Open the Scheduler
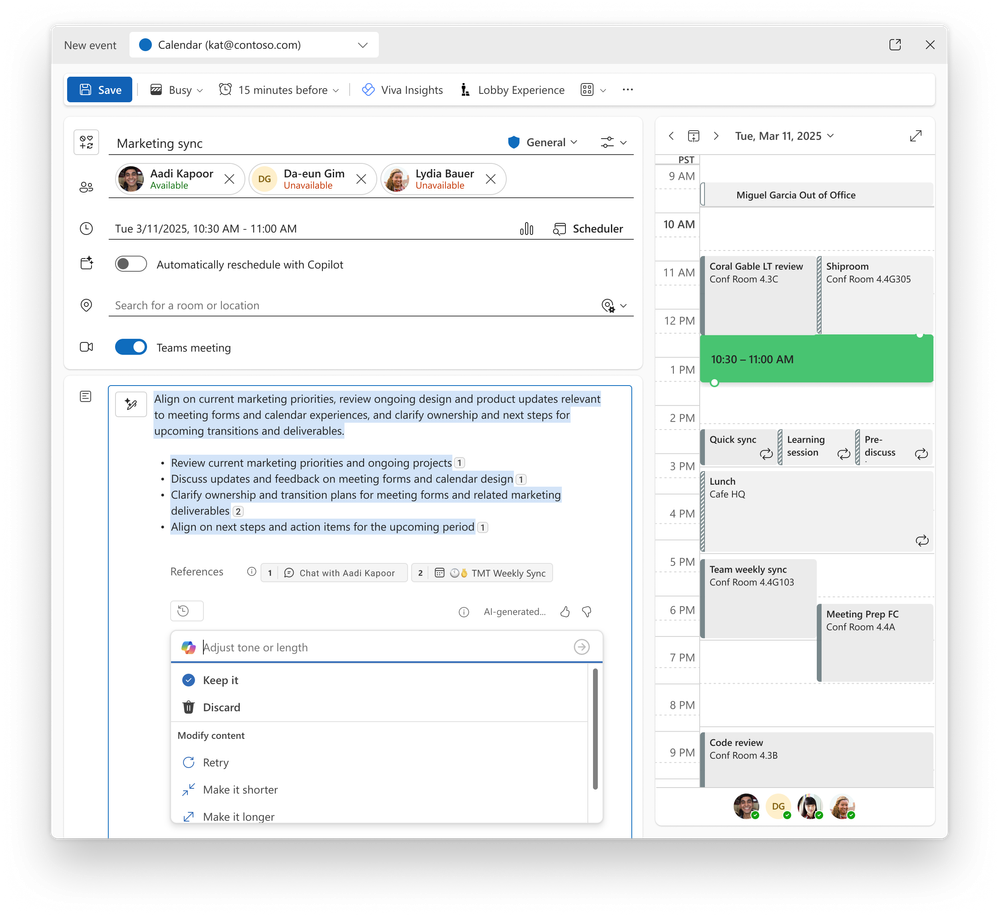 click(x=588, y=229)
